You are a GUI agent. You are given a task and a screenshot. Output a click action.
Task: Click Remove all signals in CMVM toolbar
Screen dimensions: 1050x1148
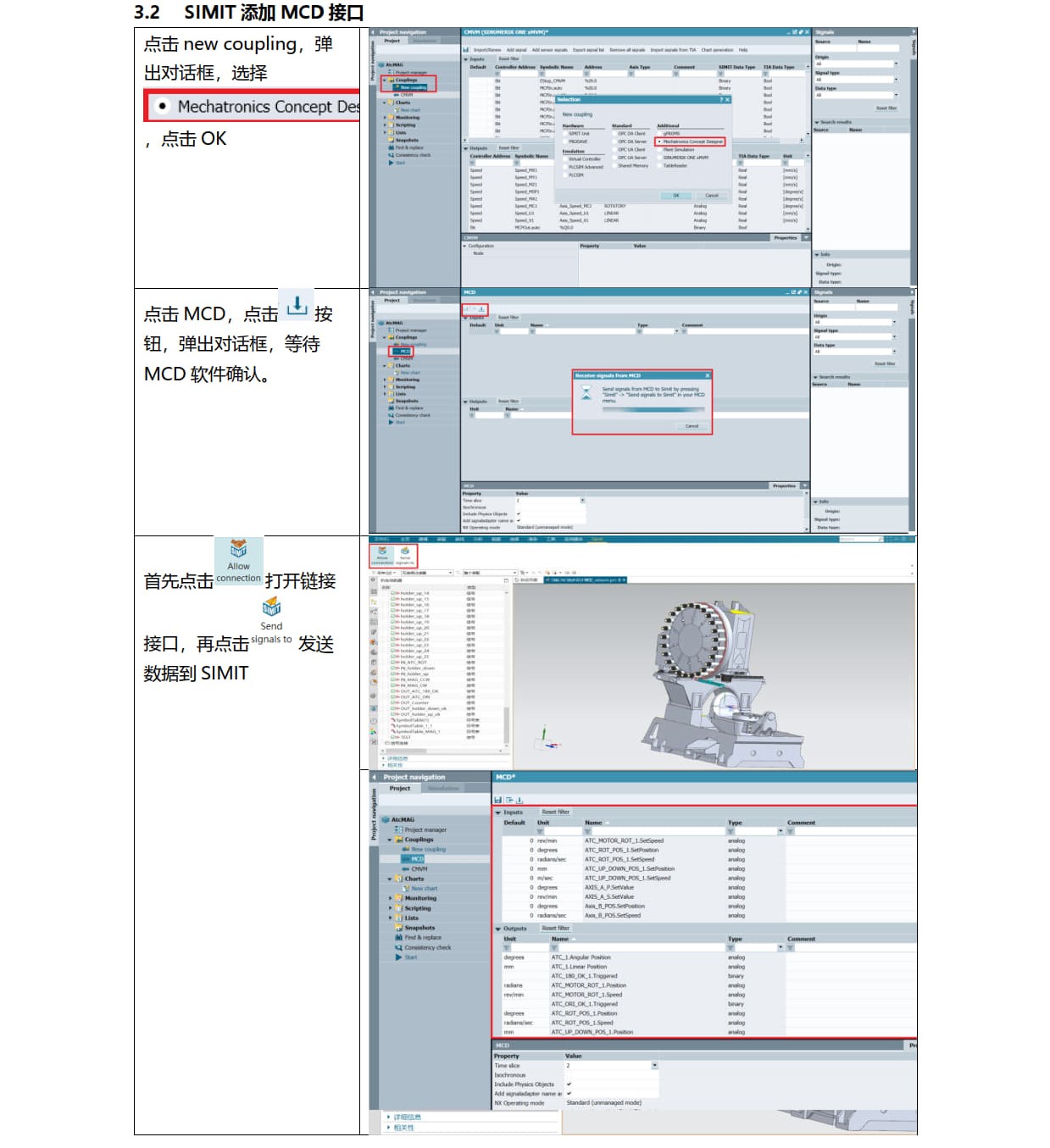click(x=628, y=50)
